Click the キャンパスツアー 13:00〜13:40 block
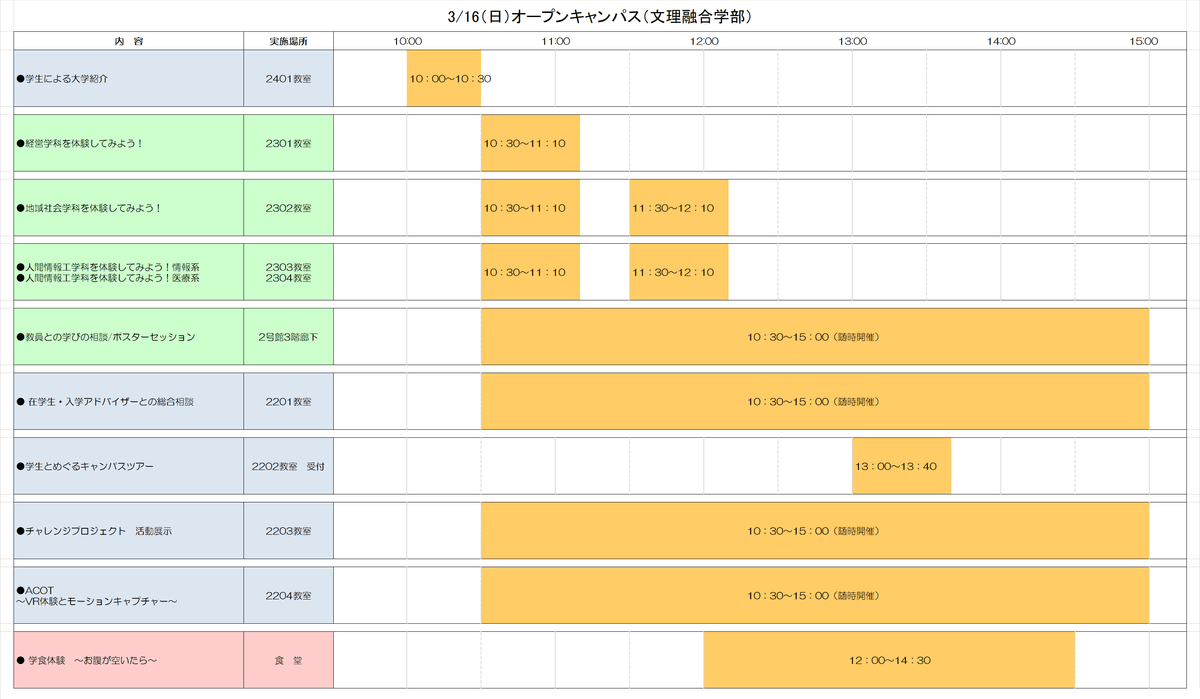This screenshot has width=1200, height=699. (901, 466)
